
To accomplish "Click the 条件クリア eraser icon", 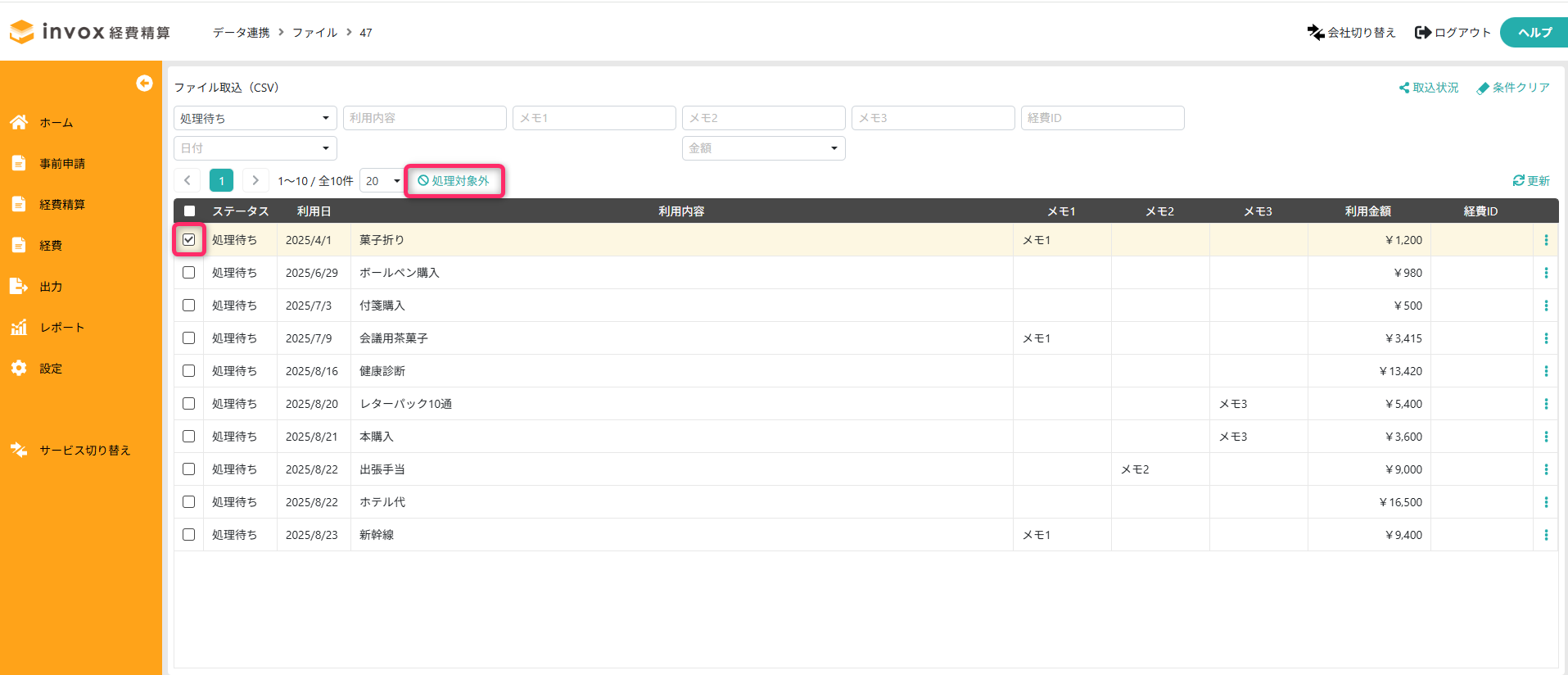I will click(x=1482, y=88).
